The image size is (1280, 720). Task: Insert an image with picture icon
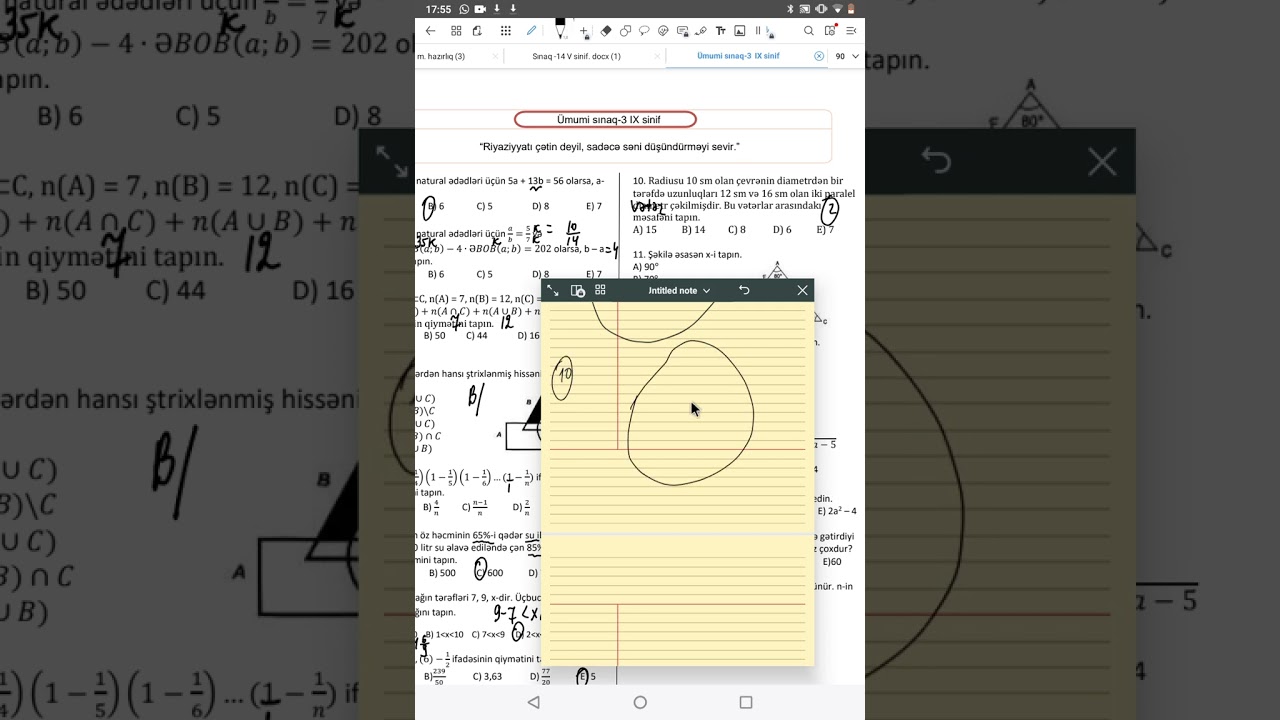click(x=740, y=31)
